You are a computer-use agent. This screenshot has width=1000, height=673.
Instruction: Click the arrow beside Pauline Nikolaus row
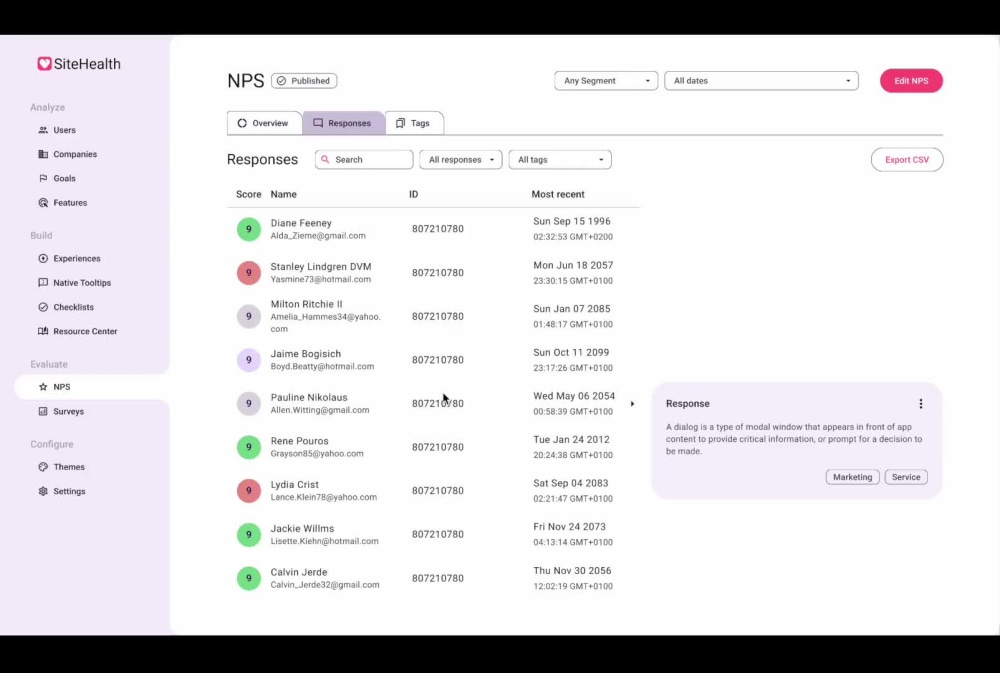tap(632, 403)
